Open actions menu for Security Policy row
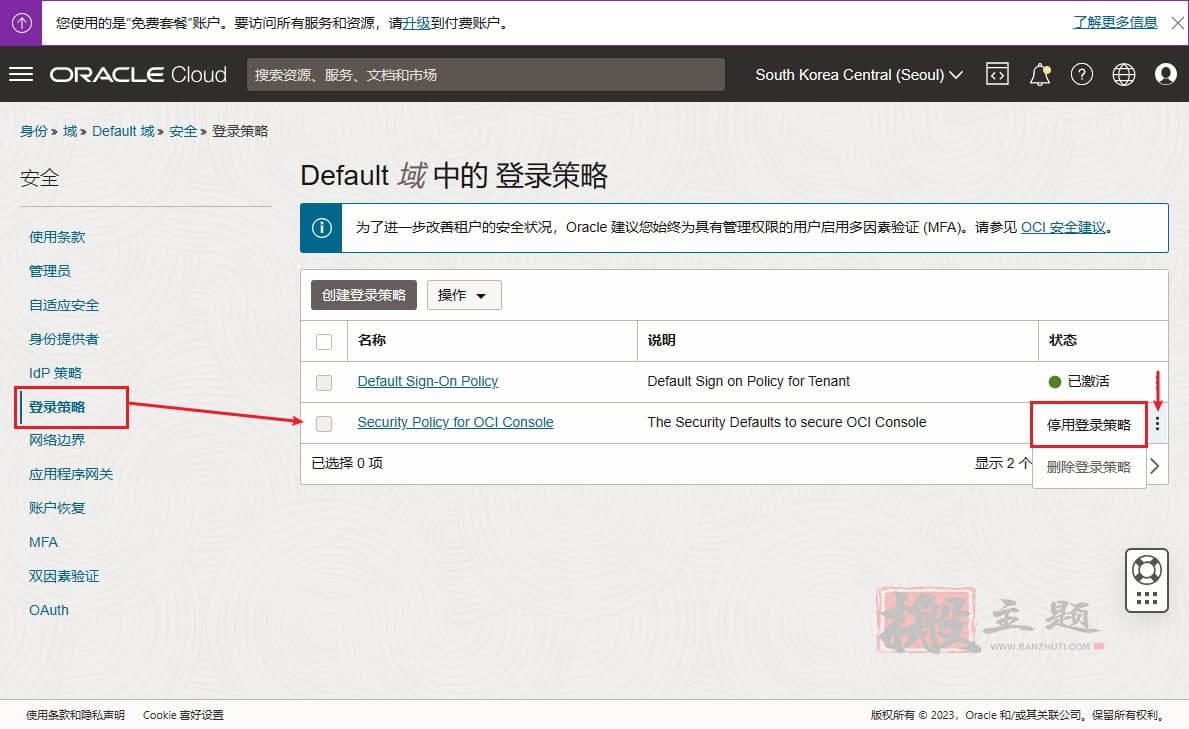 click(1157, 423)
